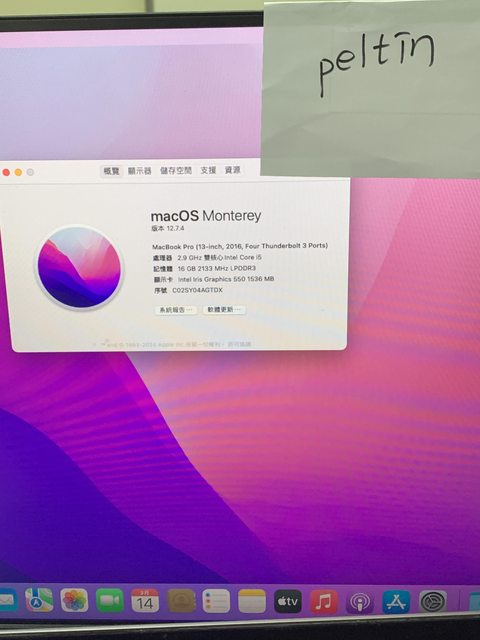The height and width of the screenshot is (640, 480).
Task: Open System Preferences from the dock
Action: pos(433,601)
